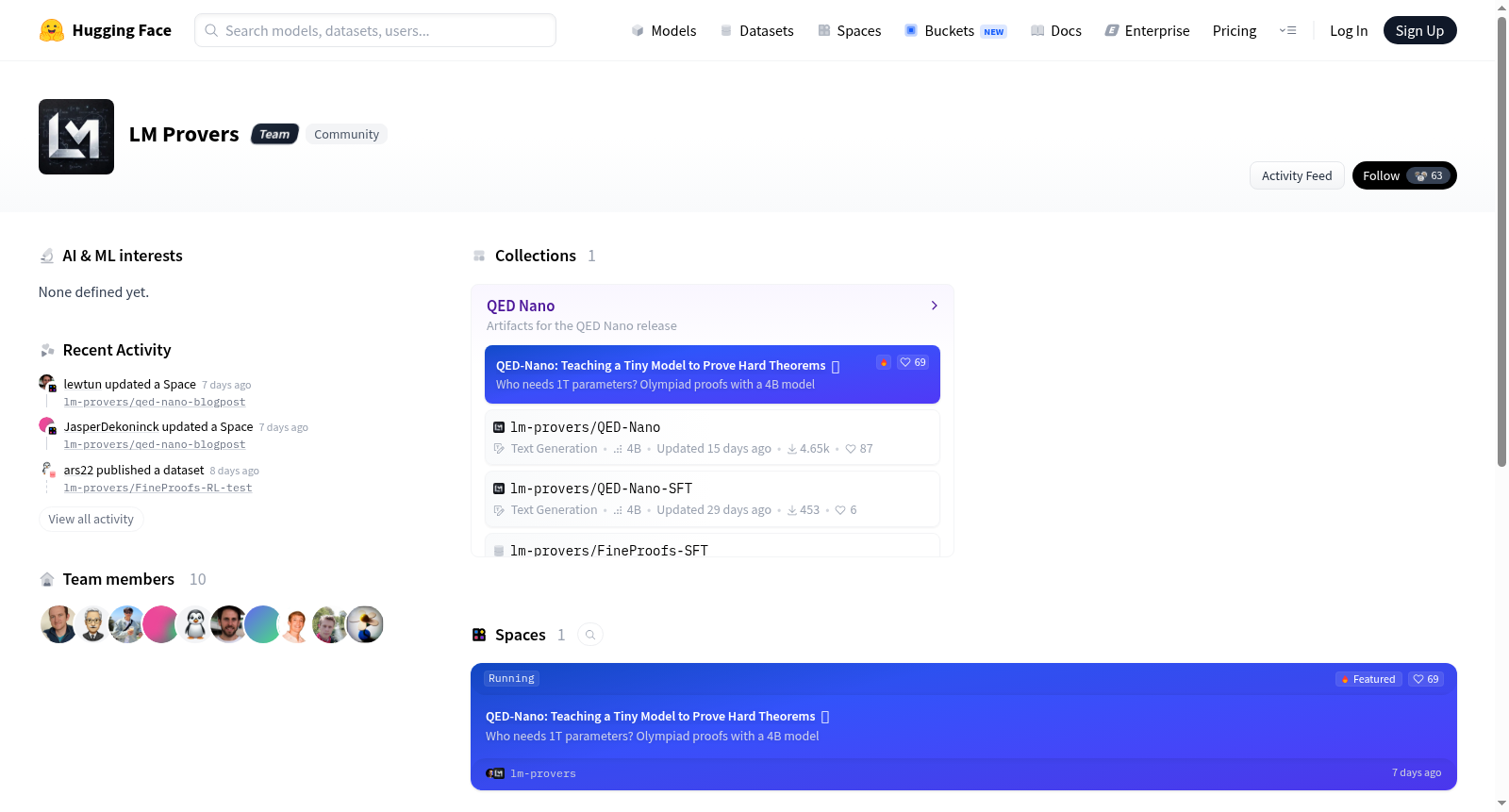Open the QED Nano collection title
This screenshot has height=812, width=1509.
[521, 306]
